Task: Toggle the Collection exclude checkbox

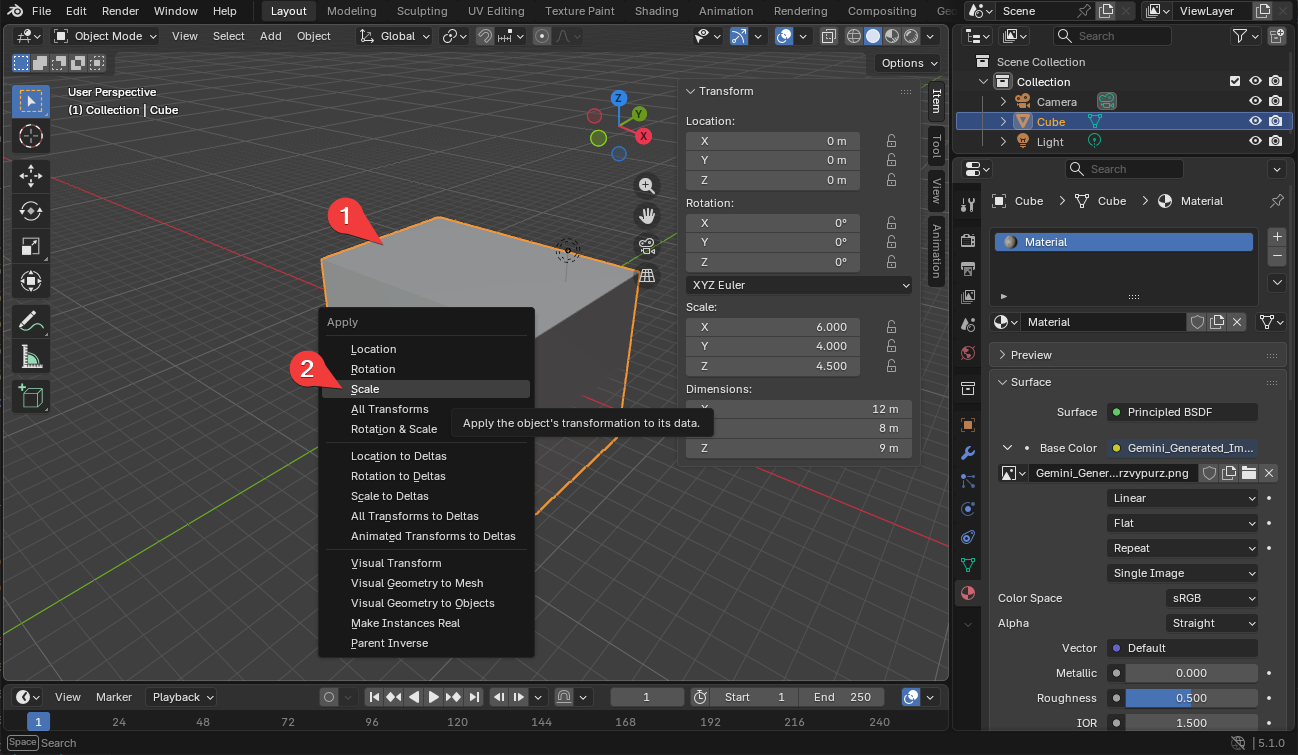Action: point(1235,82)
